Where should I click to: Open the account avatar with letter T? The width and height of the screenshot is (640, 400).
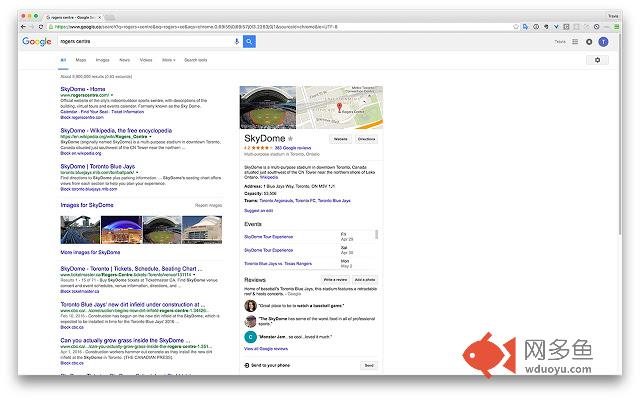603,42
